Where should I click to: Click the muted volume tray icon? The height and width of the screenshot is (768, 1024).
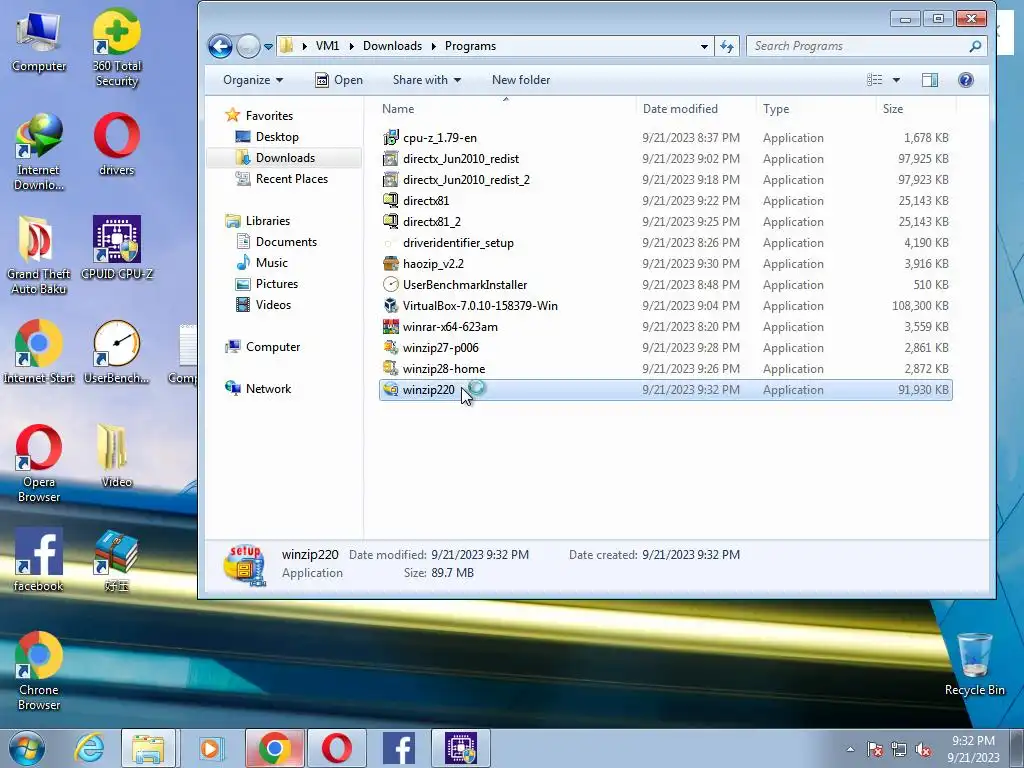(923, 750)
